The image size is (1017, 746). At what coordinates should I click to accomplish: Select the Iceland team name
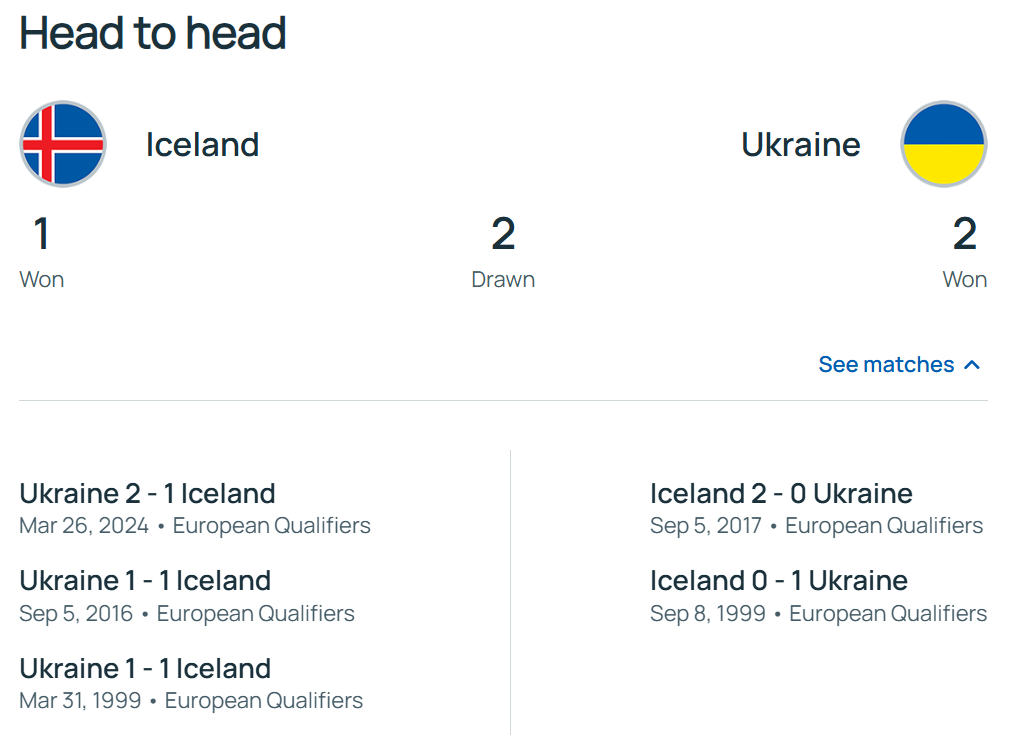202,145
